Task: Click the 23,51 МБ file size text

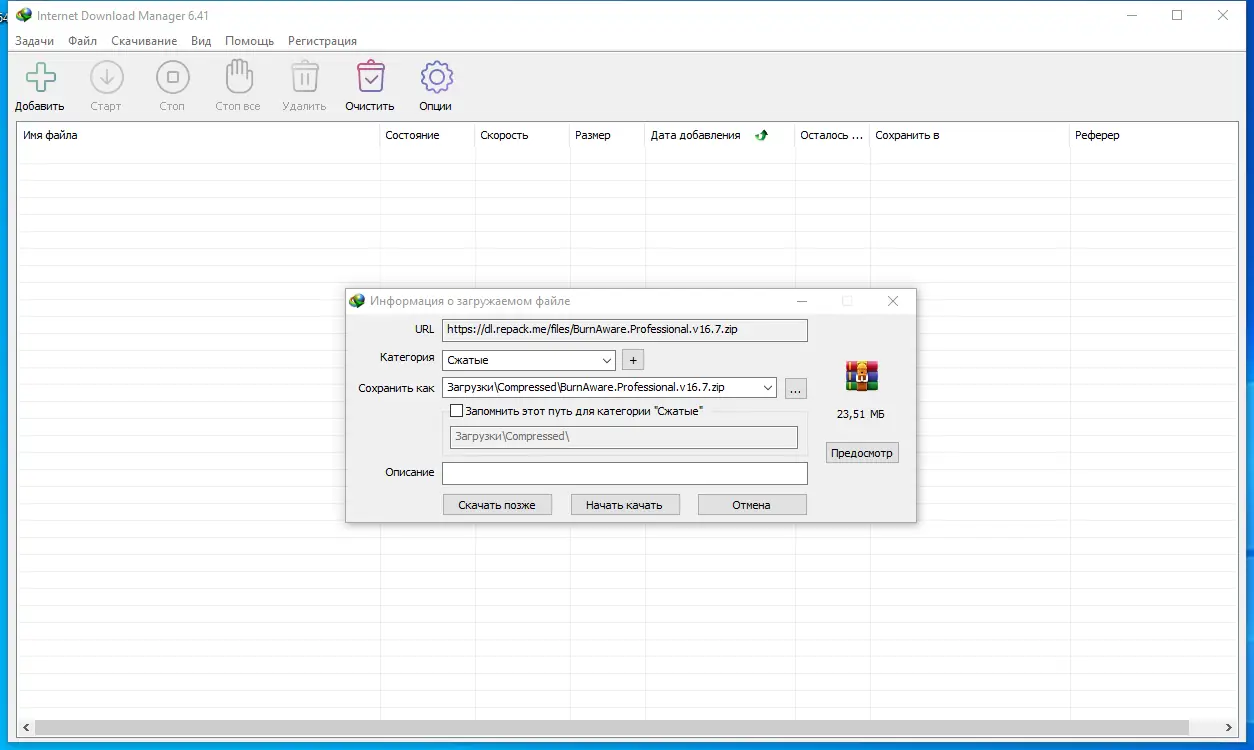Action: 860,414
